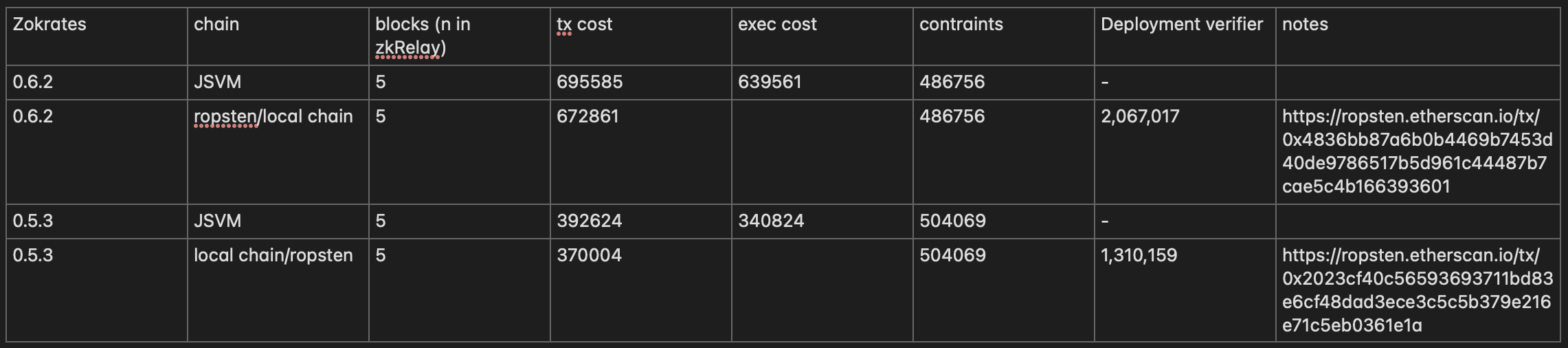Select the exec cost header cell
The height and width of the screenshot is (348, 1568).
(822, 36)
